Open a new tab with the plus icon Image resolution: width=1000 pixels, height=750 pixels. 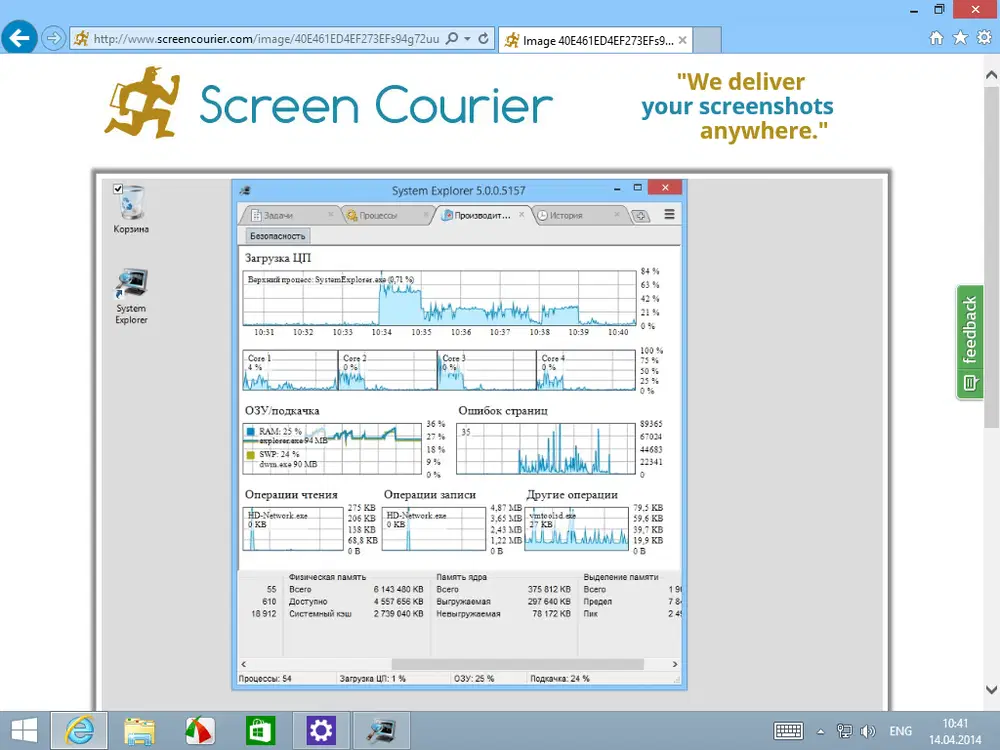[642, 215]
